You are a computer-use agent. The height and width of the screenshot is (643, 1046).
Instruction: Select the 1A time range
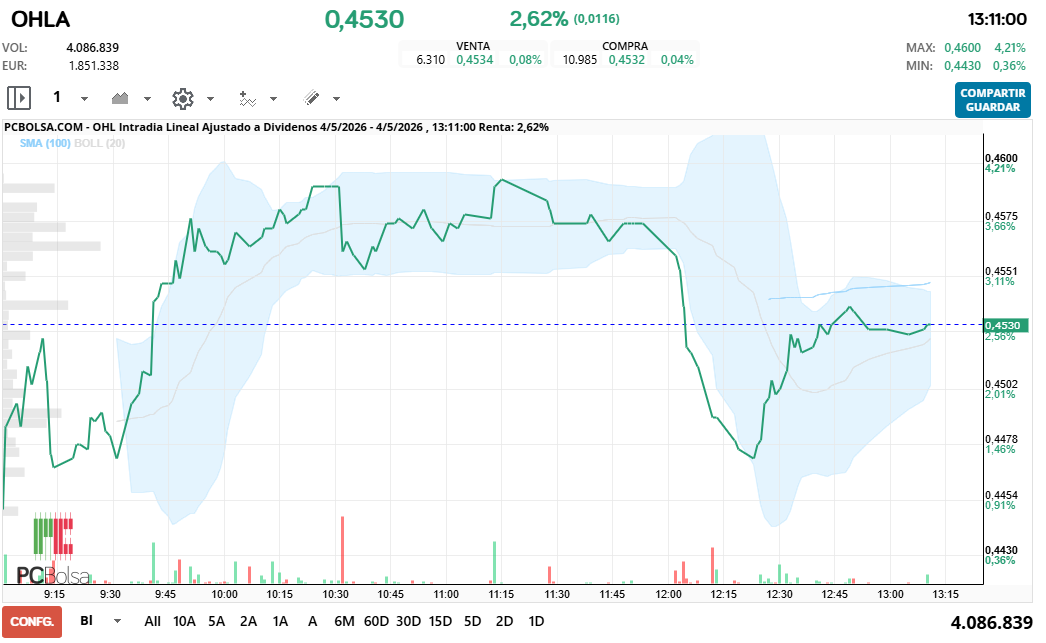click(280, 622)
